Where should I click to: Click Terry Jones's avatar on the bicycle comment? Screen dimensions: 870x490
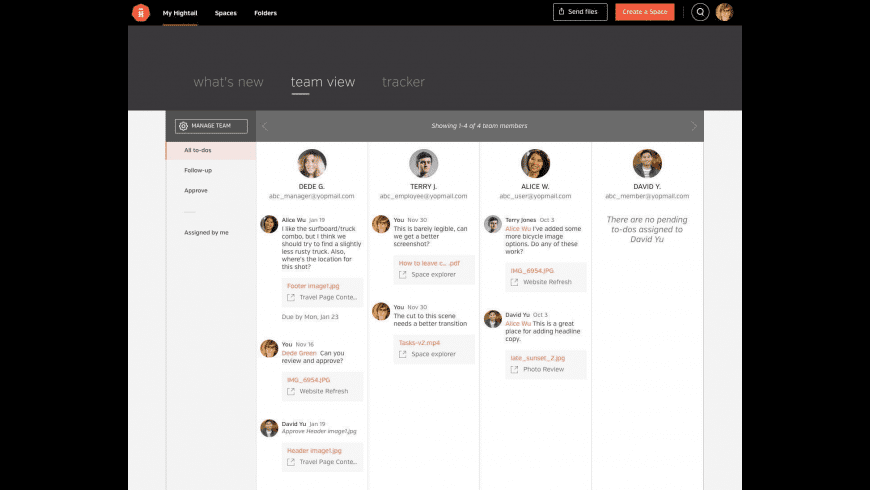(x=493, y=224)
